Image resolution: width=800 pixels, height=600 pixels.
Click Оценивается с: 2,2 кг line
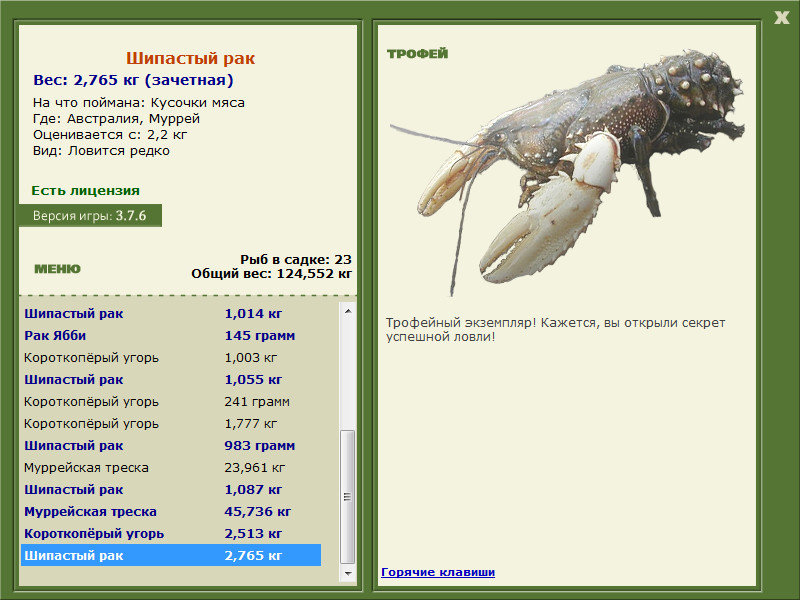click(110, 135)
